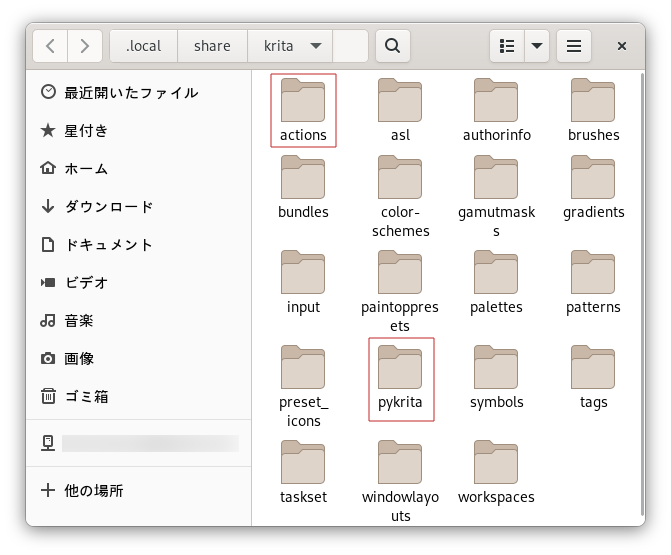Select the windowlayouts folder
The height and width of the screenshot is (555, 671).
pyautogui.click(x=400, y=482)
